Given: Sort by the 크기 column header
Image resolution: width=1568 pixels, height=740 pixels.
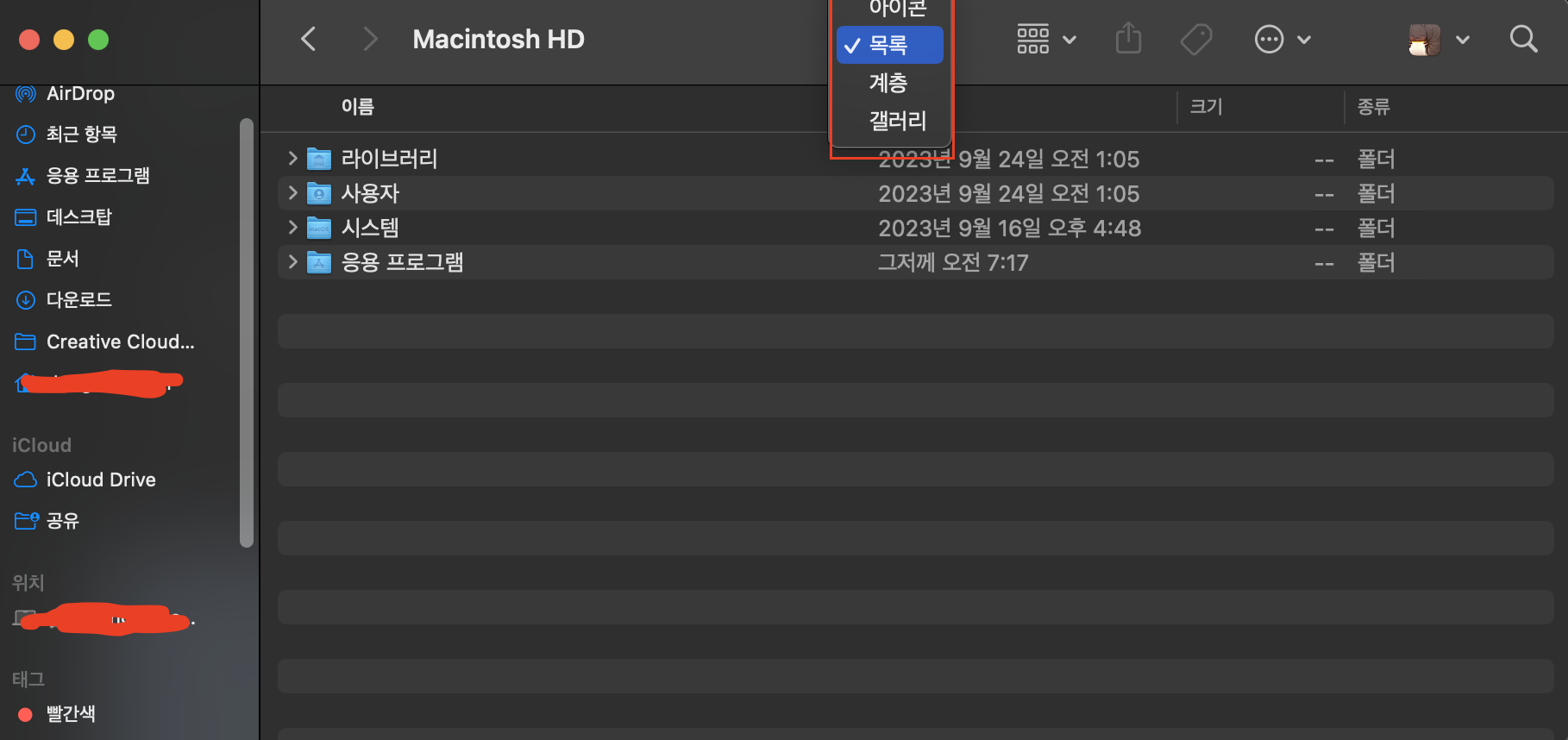Looking at the screenshot, I should 1206,107.
